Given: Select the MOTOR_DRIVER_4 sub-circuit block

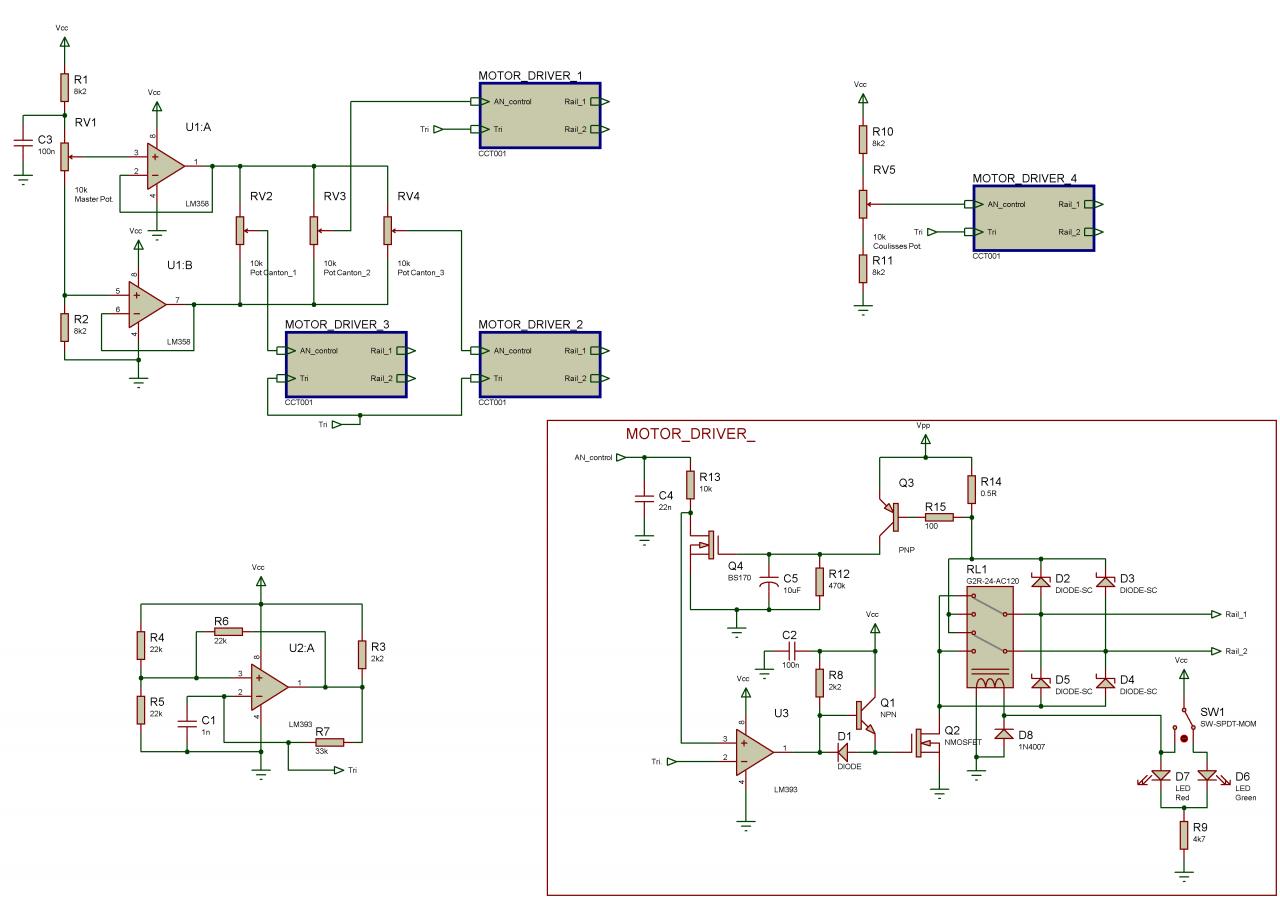Looking at the screenshot, I should (x=1033, y=218).
